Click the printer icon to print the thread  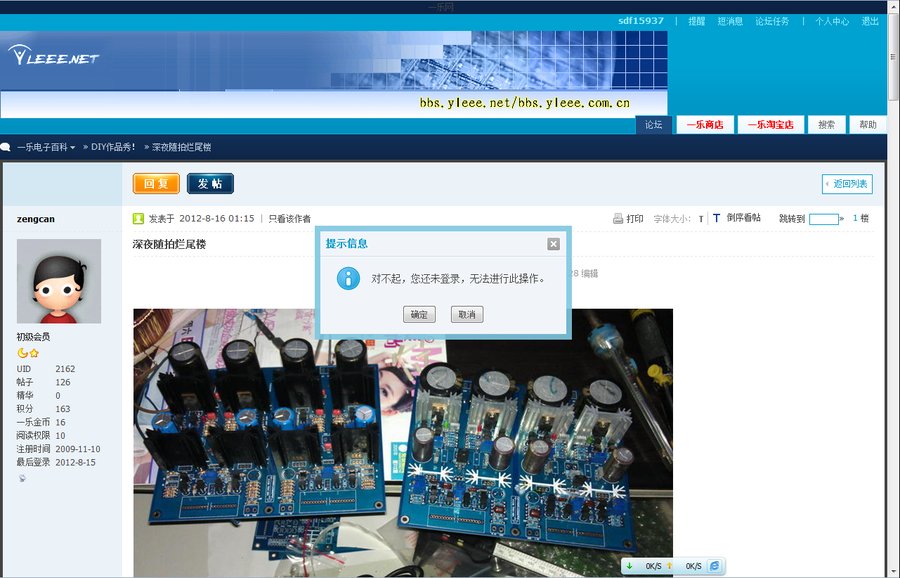(x=618, y=218)
